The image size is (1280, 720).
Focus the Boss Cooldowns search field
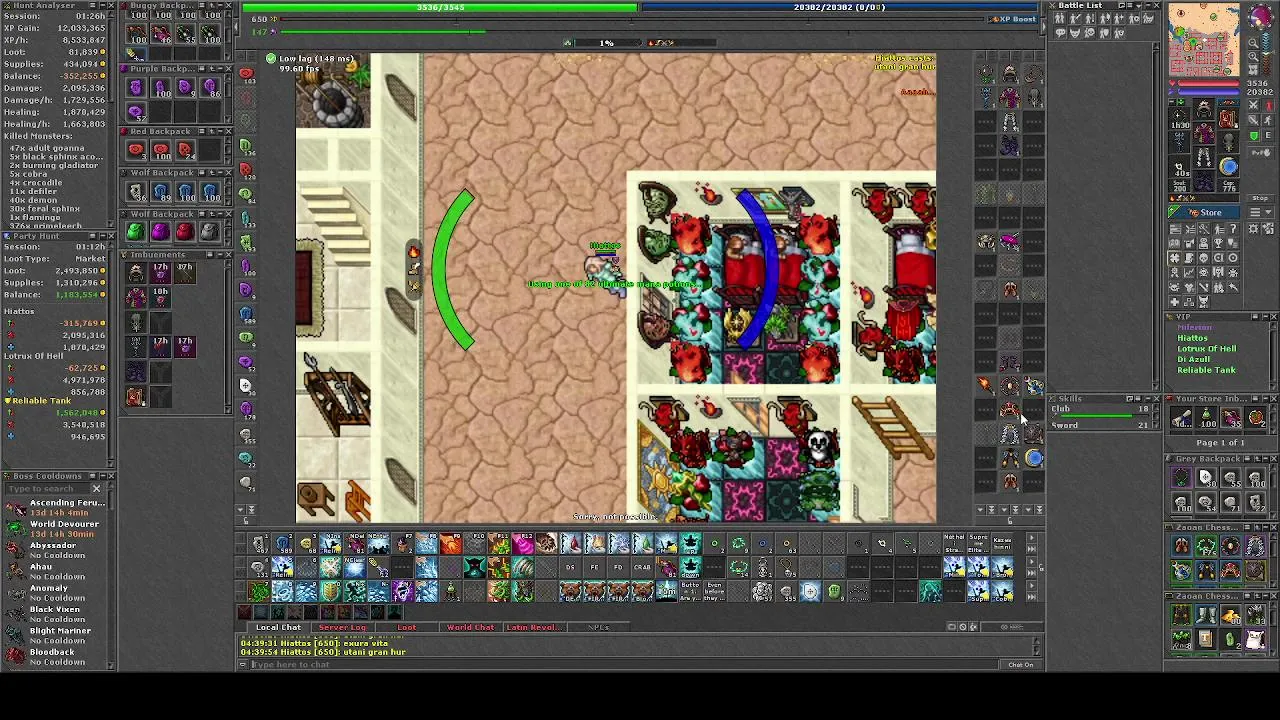(50, 489)
